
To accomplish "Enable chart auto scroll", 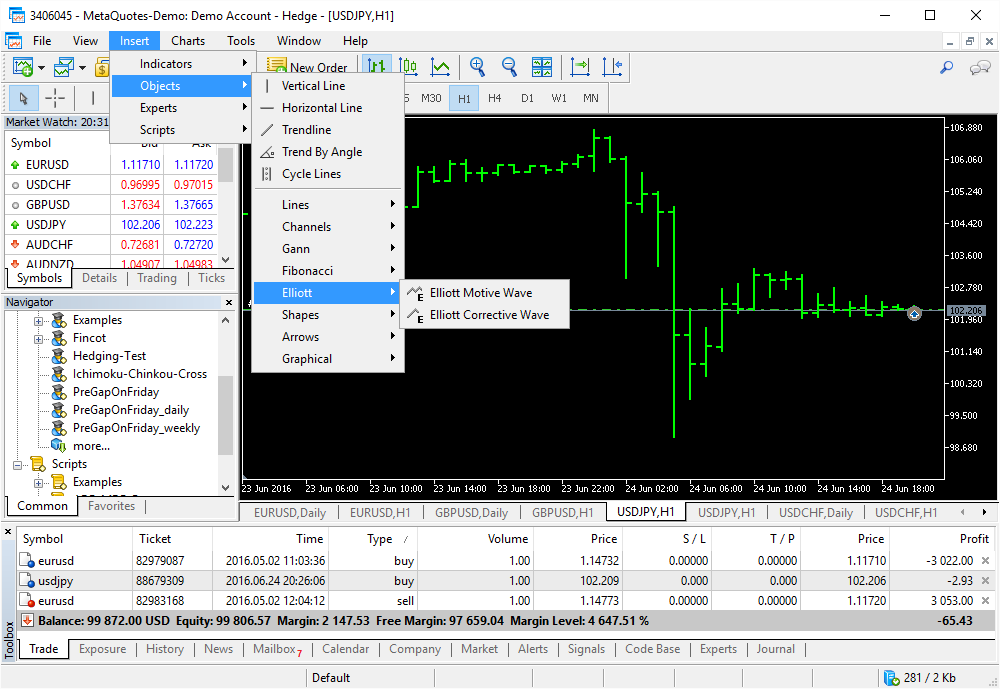I will (580, 67).
